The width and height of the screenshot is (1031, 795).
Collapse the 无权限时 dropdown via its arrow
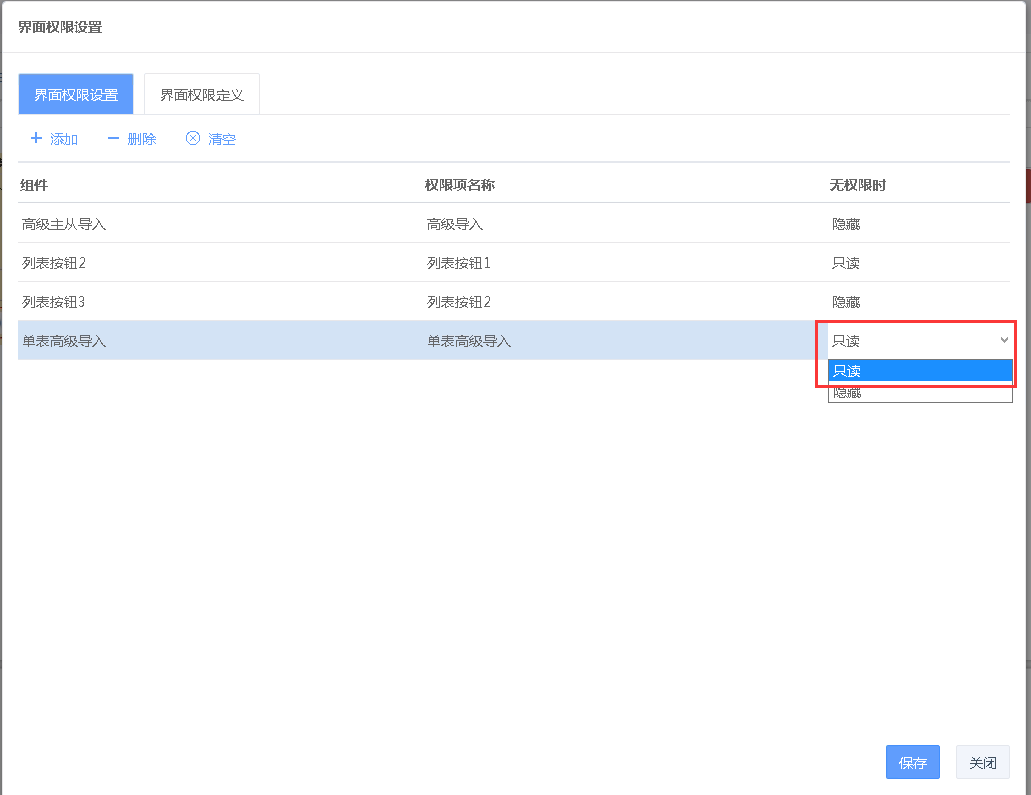click(1004, 341)
